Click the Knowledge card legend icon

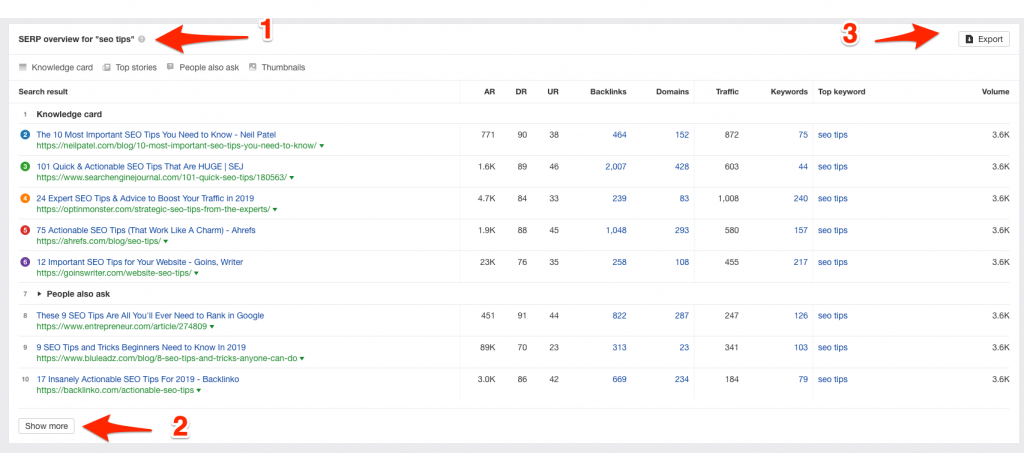point(23,67)
